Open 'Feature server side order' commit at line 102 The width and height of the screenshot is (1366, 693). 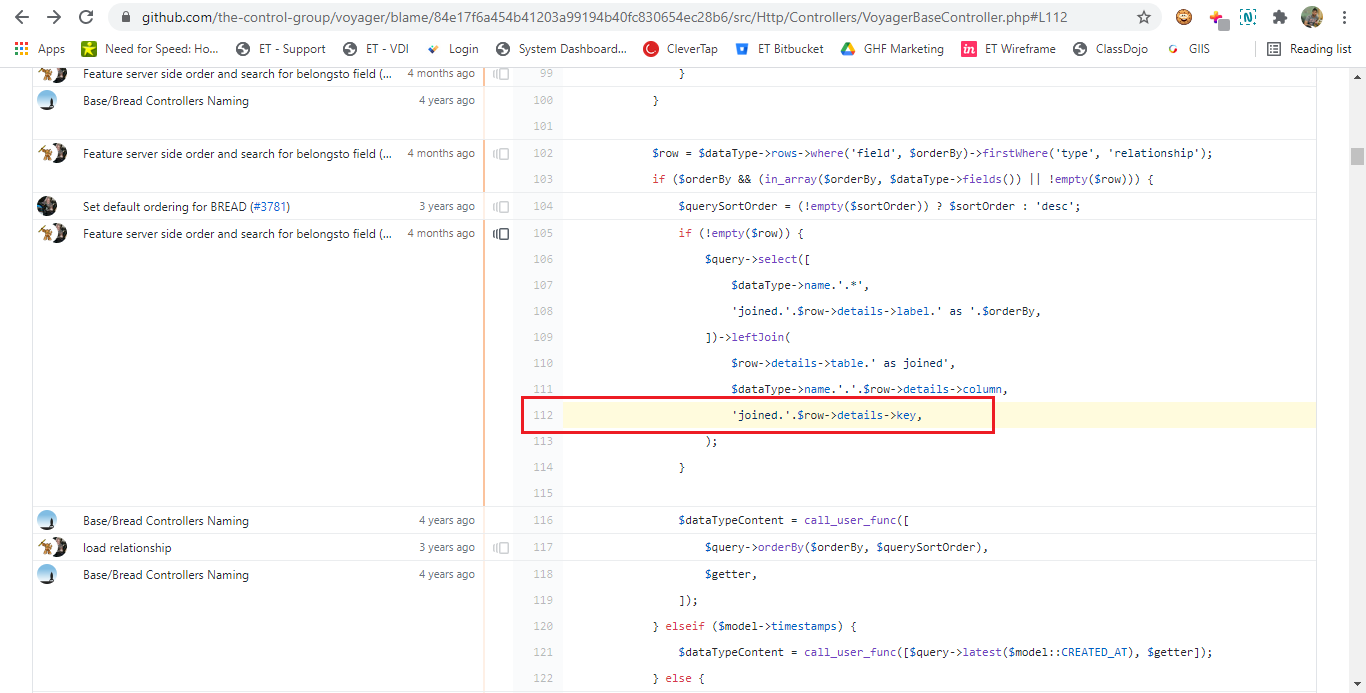click(x=237, y=154)
